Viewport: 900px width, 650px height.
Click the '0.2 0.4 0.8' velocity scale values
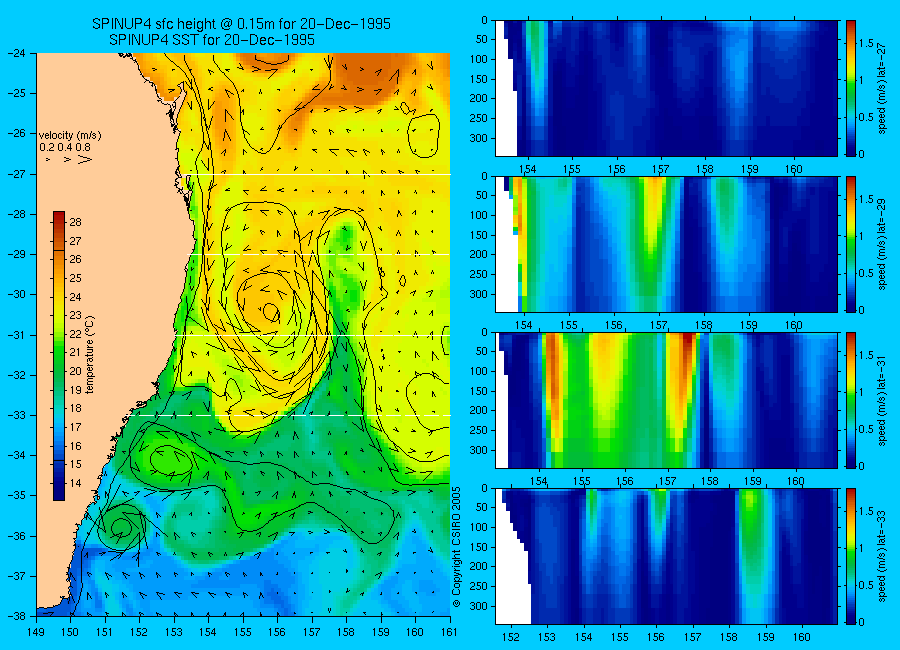[65, 147]
